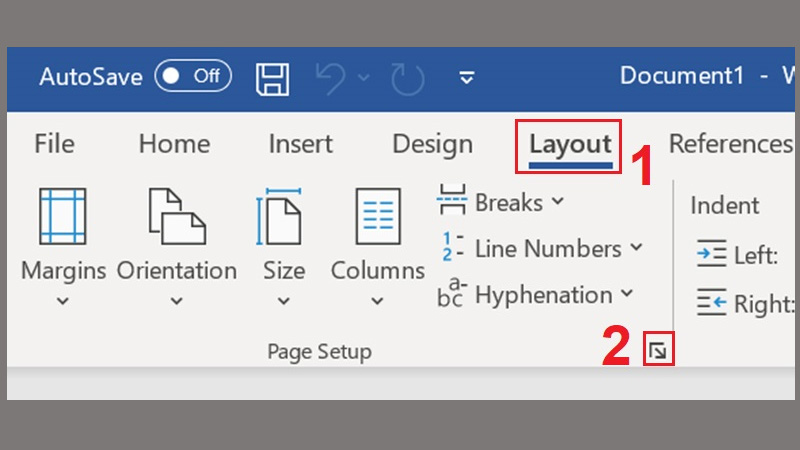Switch to the Insert tab
The height and width of the screenshot is (450, 800).
click(301, 144)
